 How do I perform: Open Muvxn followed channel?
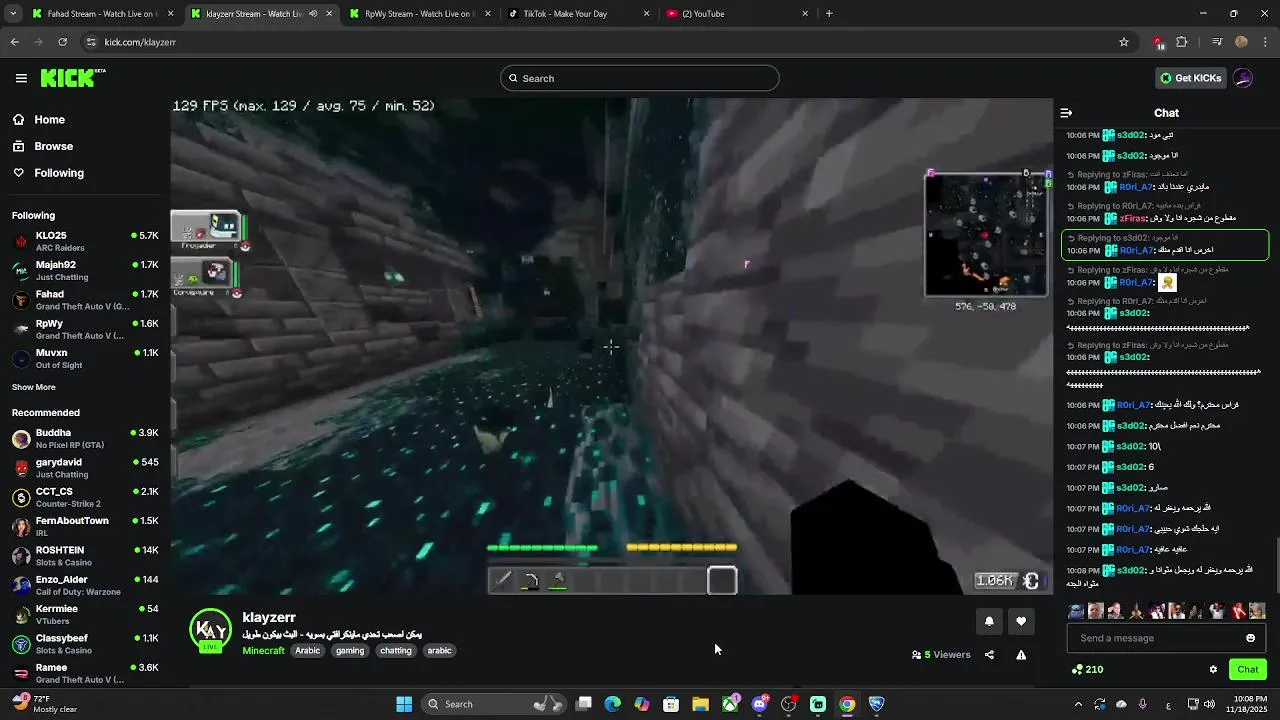[x=85, y=358]
